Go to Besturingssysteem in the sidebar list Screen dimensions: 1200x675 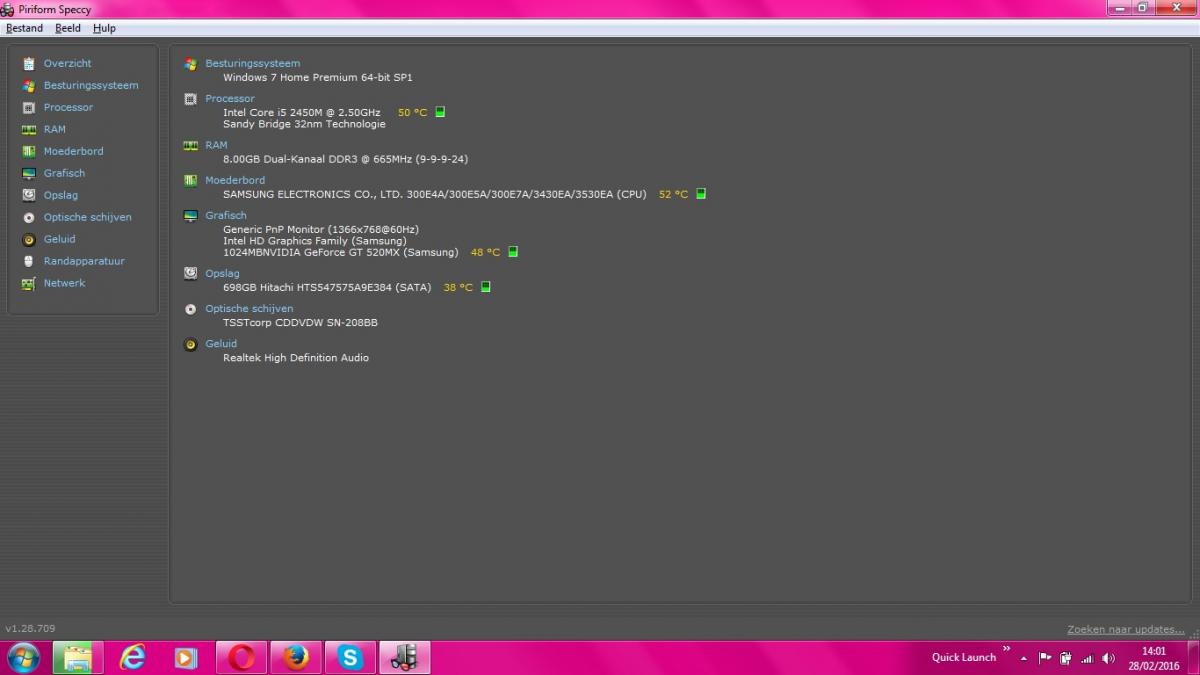coord(91,85)
